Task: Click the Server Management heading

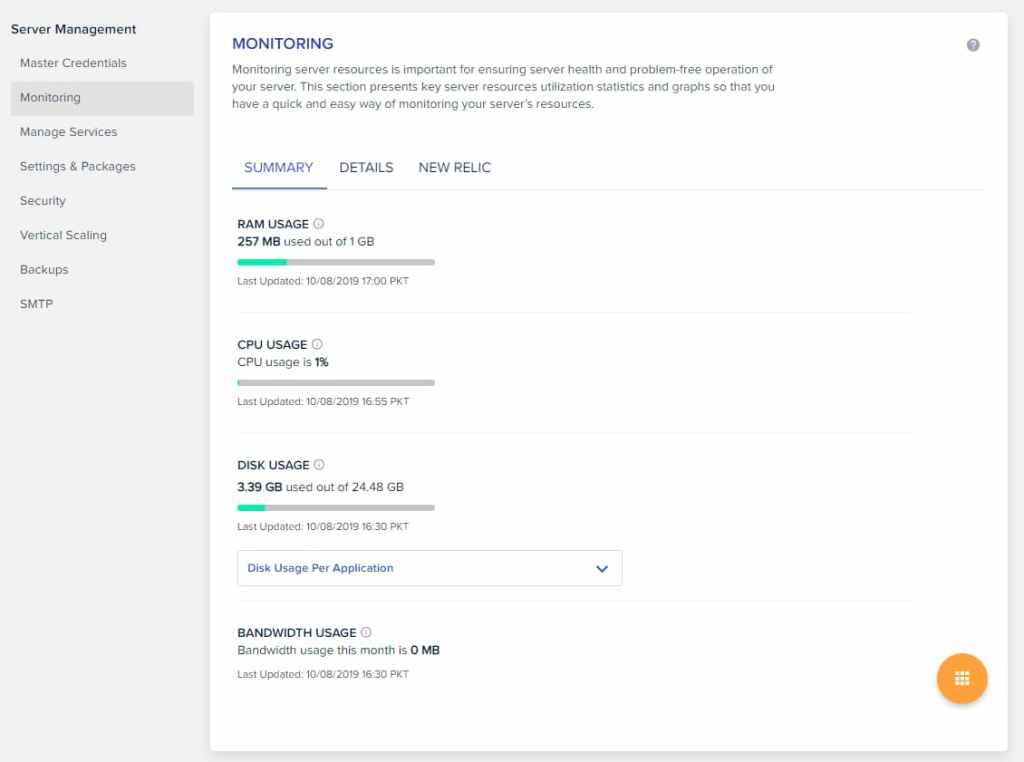Action: (x=73, y=29)
